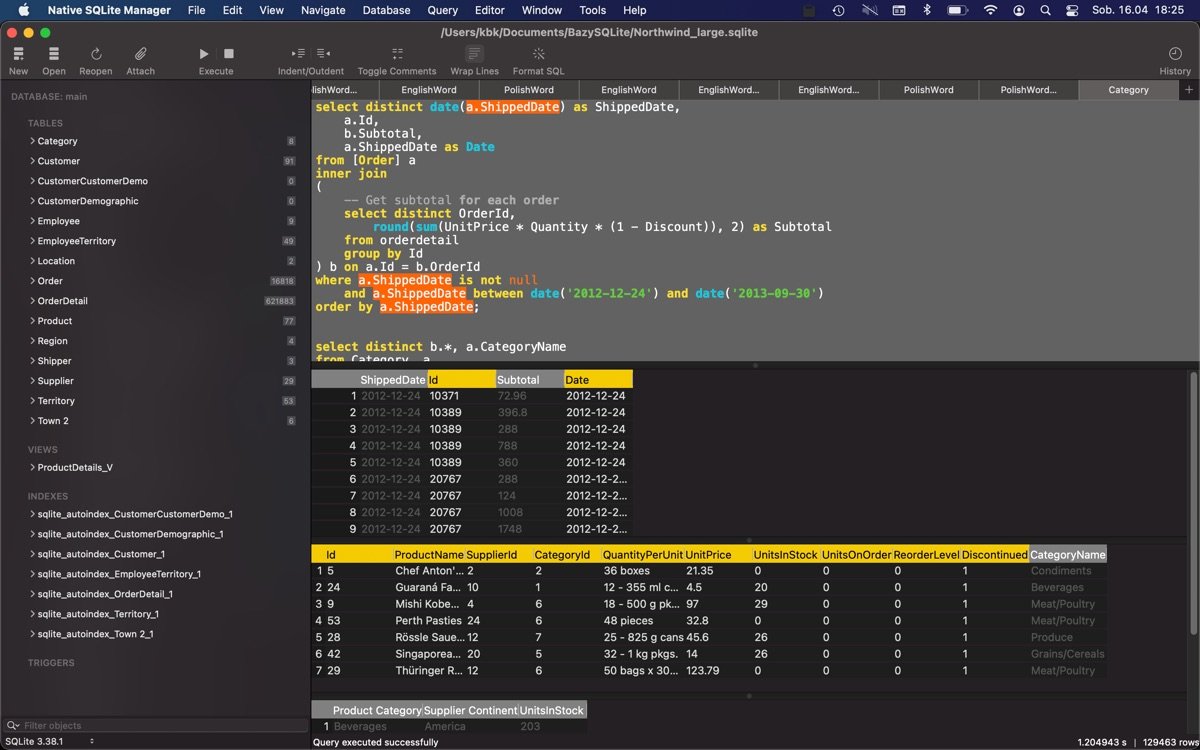Open the Database menu
Image resolution: width=1200 pixels, height=750 pixels.
[x=386, y=10]
